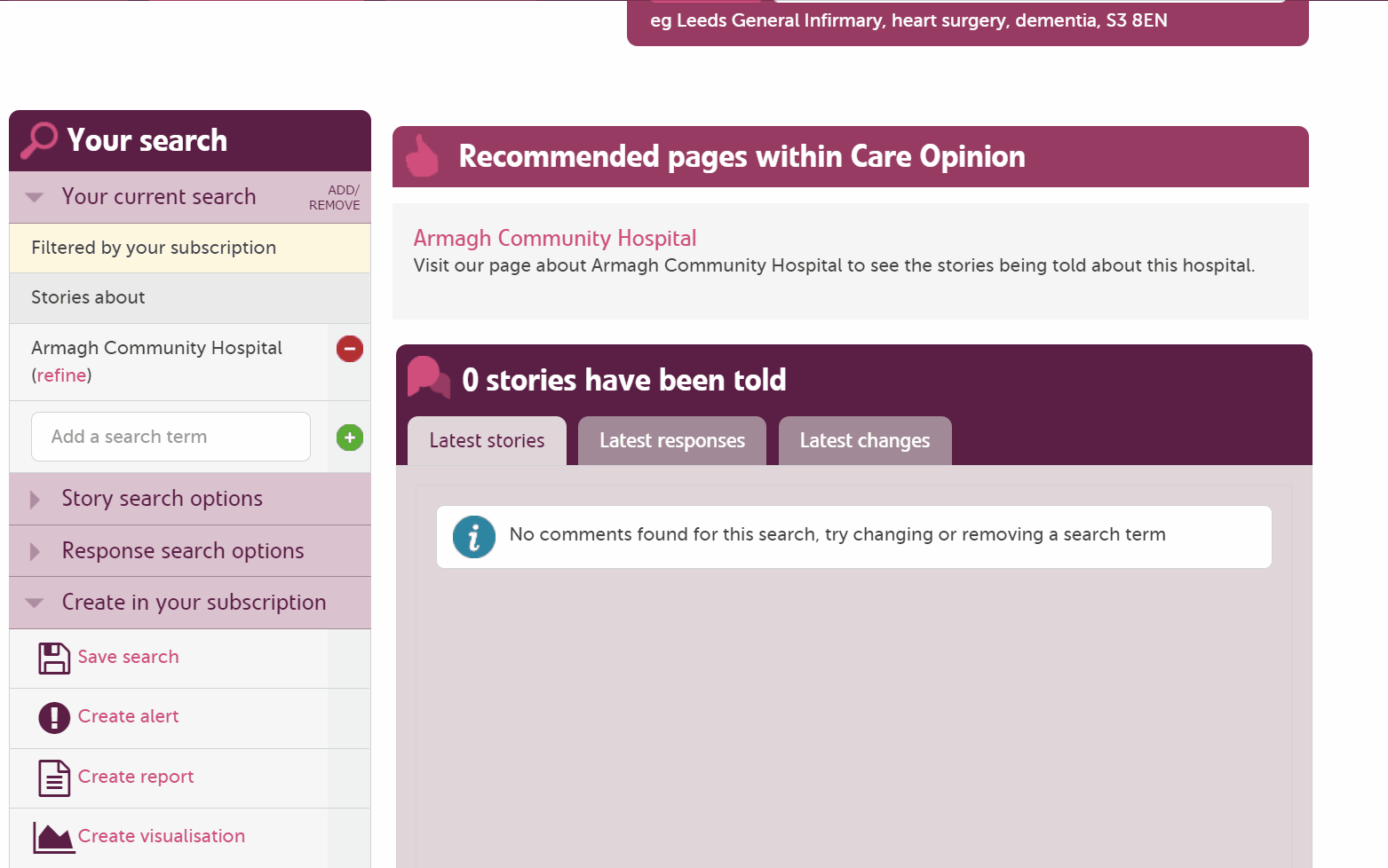Collapse Your current search section
The width and height of the screenshot is (1388, 868).
pyautogui.click(x=35, y=197)
